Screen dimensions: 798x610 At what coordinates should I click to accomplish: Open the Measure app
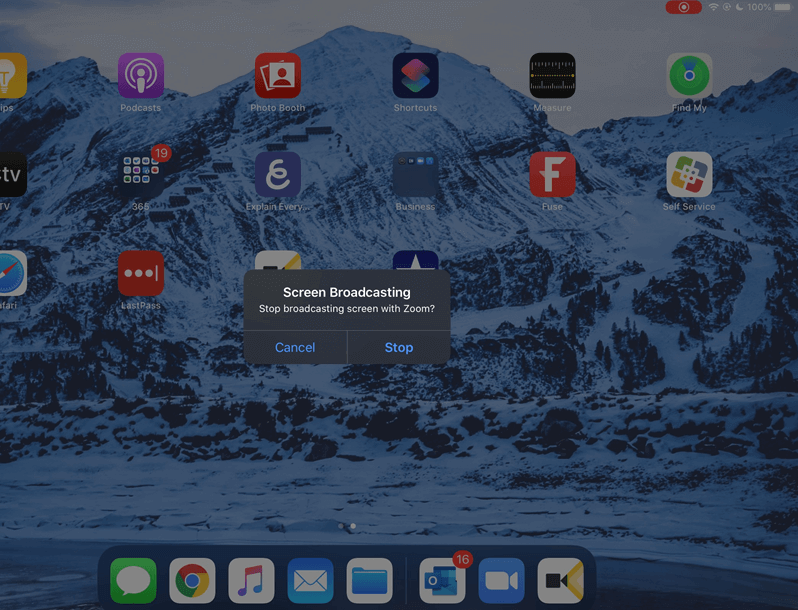click(x=552, y=75)
